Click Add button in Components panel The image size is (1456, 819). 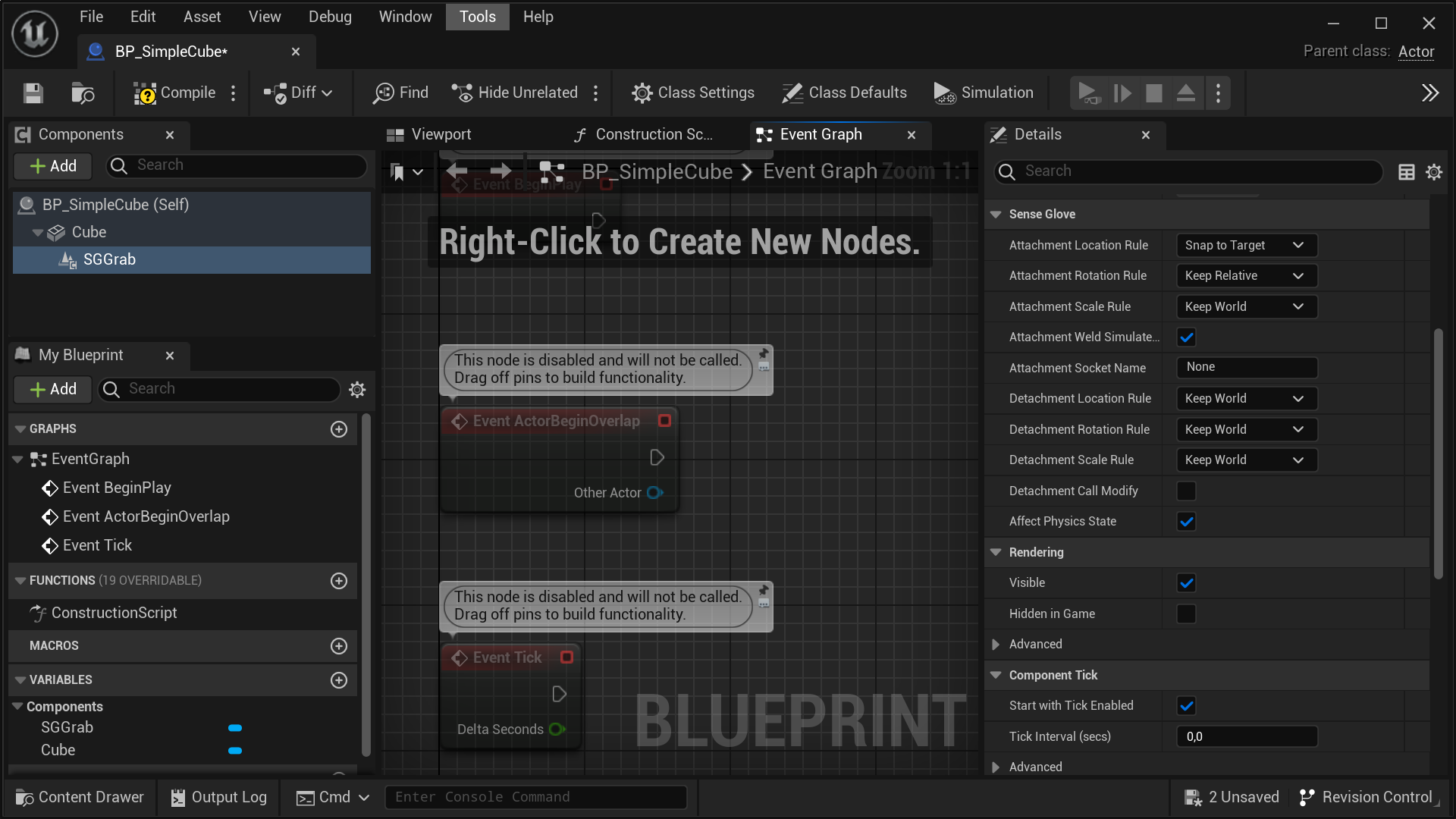[53, 166]
